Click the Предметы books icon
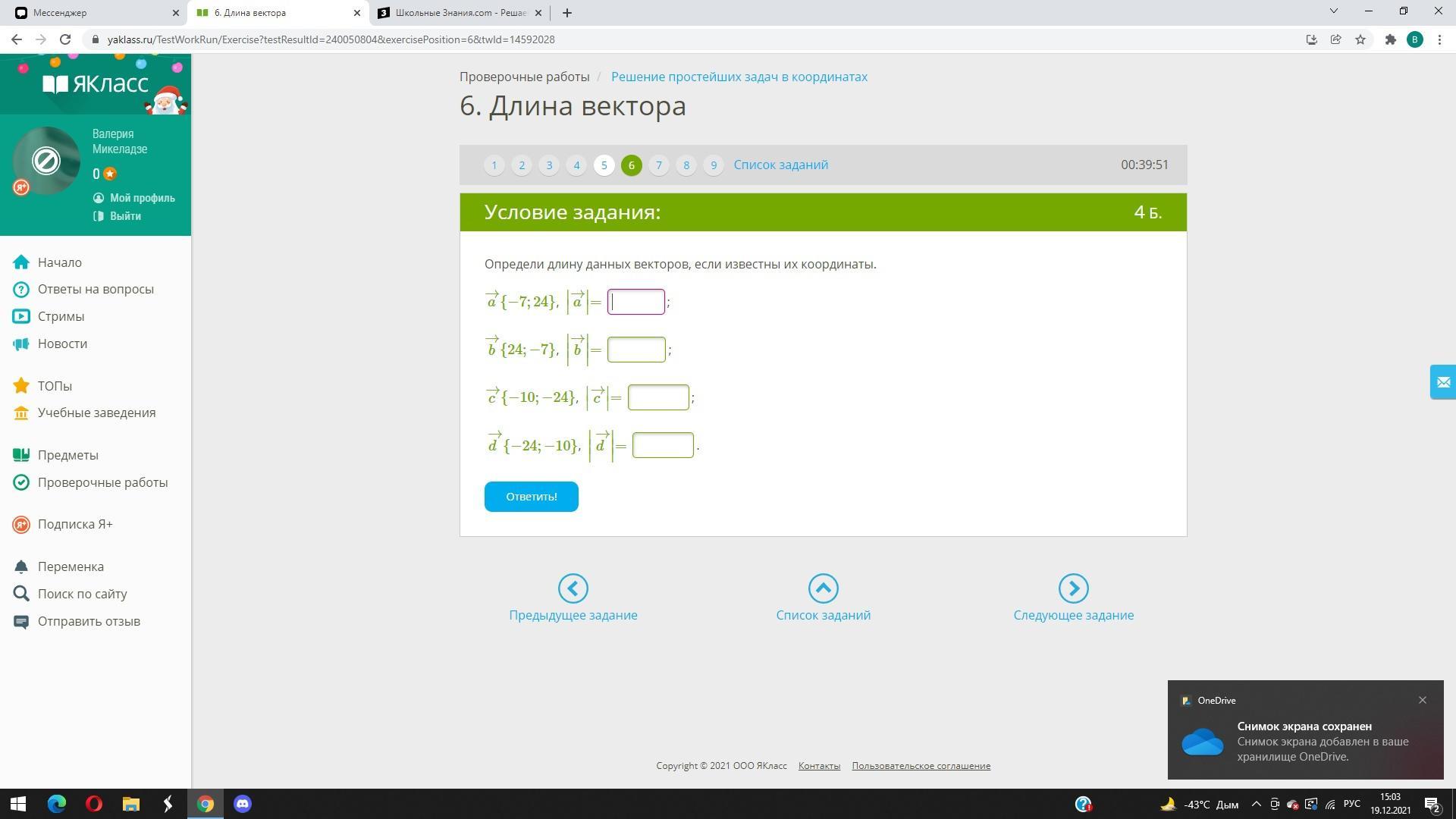This screenshot has width=1456, height=819. coord(21,455)
